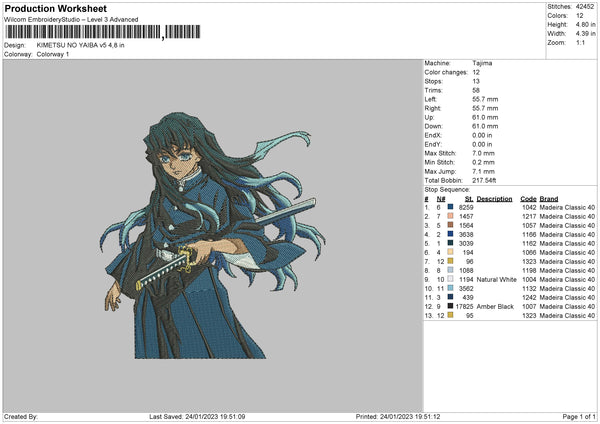The height and width of the screenshot is (424, 600).
Task: Click the height value '4.80 in'
Action: click(x=585, y=24)
